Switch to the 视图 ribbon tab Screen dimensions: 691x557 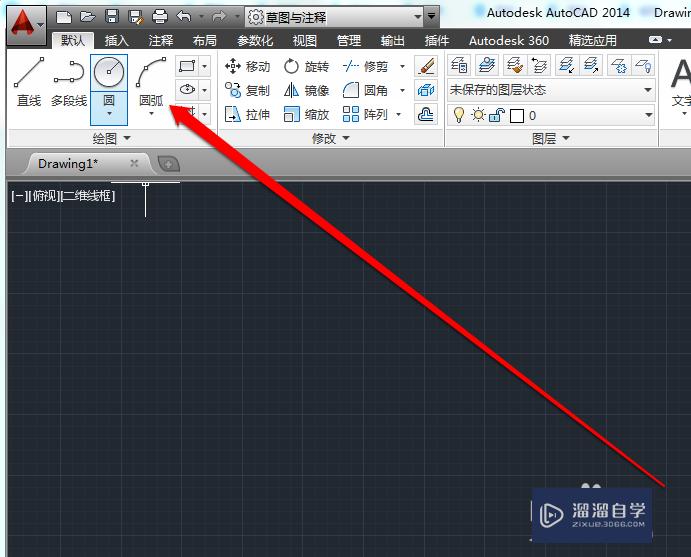[305, 41]
